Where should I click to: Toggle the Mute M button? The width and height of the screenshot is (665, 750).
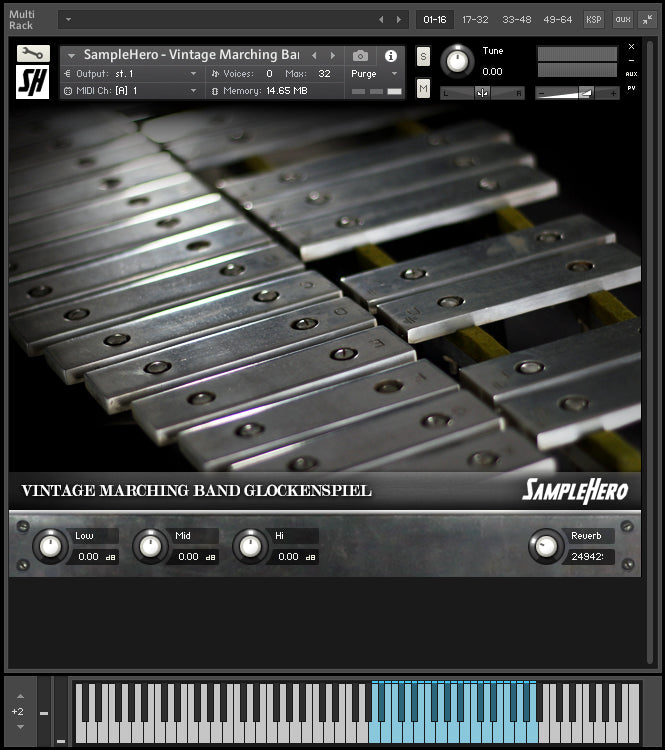click(x=423, y=88)
